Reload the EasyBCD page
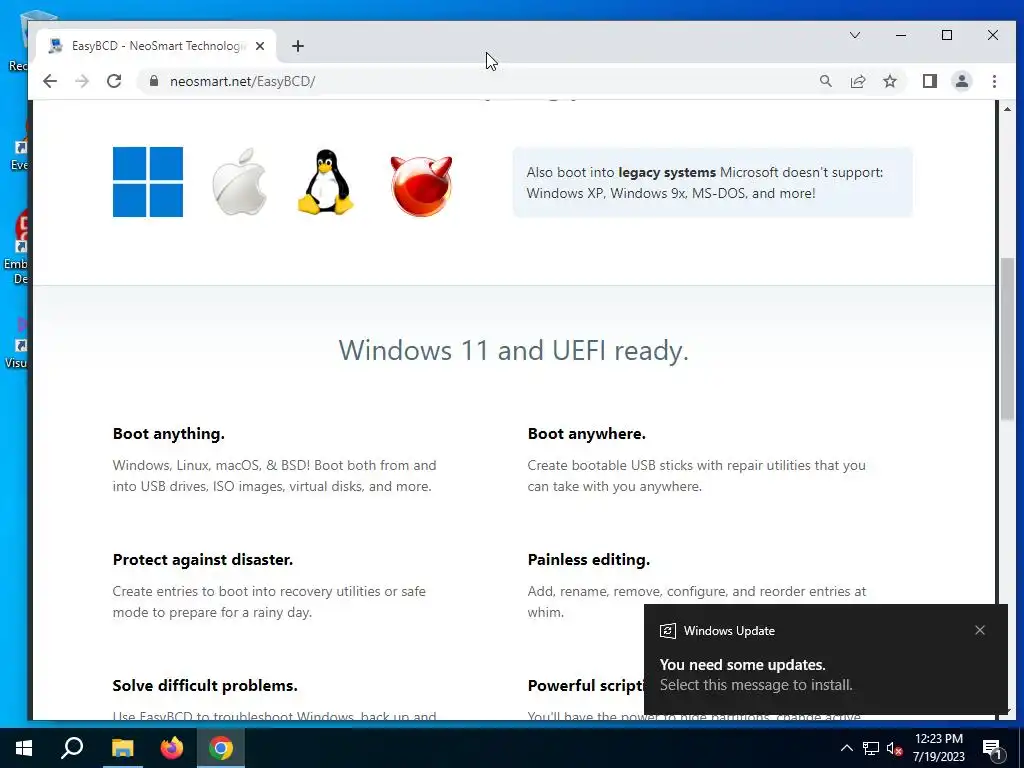The width and height of the screenshot is (1024, 768). click(114, 81)
